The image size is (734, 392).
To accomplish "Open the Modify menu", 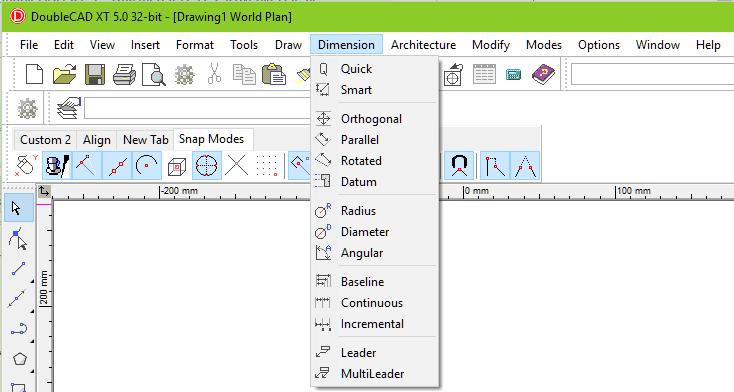I will click(491, 45).
